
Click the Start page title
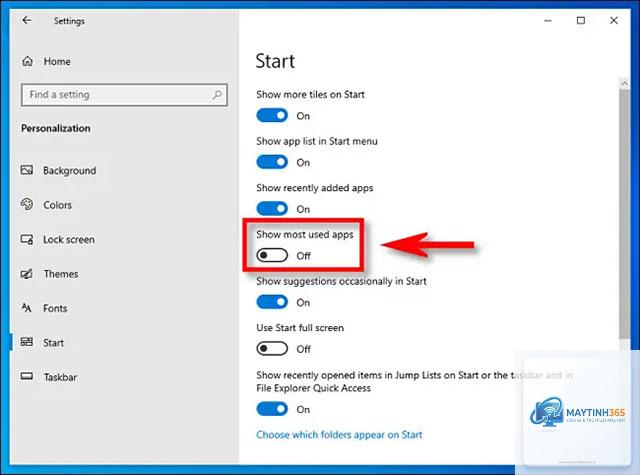275,61
